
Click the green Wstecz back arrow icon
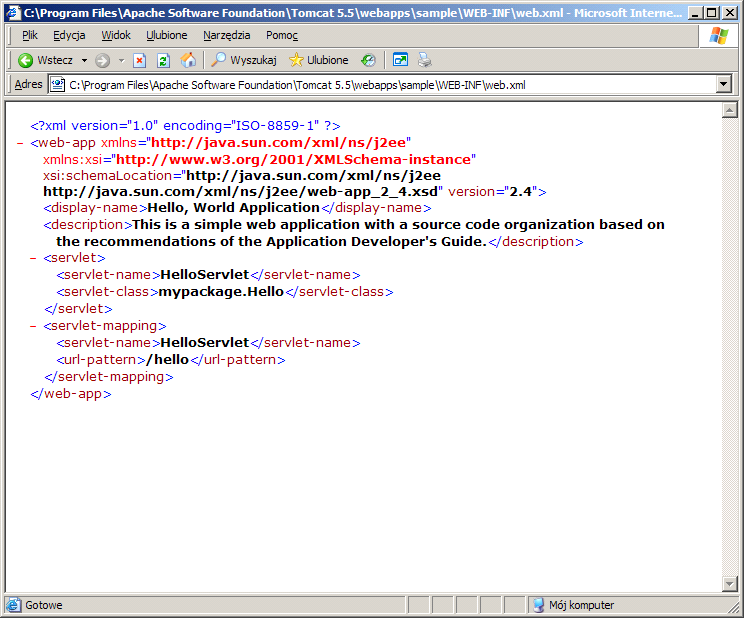click(x=25, y=60)
